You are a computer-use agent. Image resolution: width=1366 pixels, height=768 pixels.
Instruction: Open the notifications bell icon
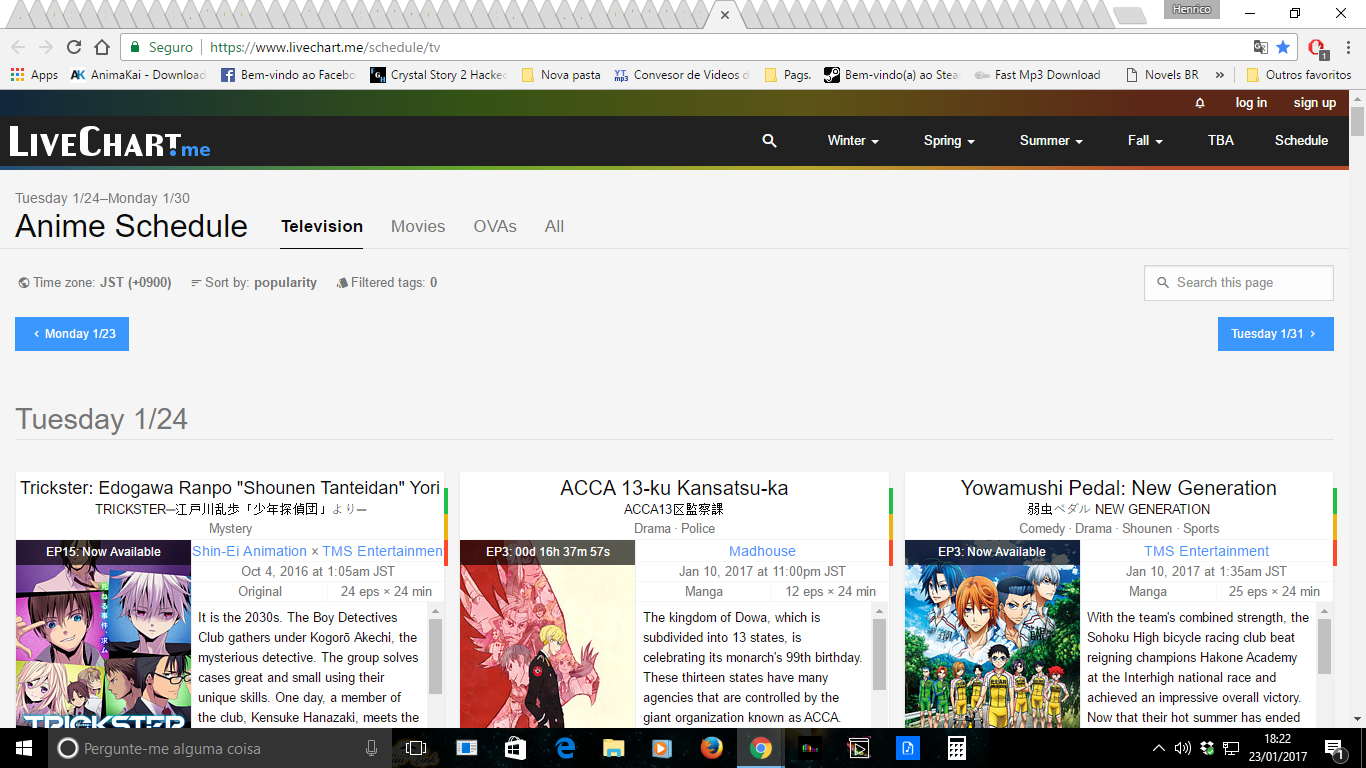1200,103
